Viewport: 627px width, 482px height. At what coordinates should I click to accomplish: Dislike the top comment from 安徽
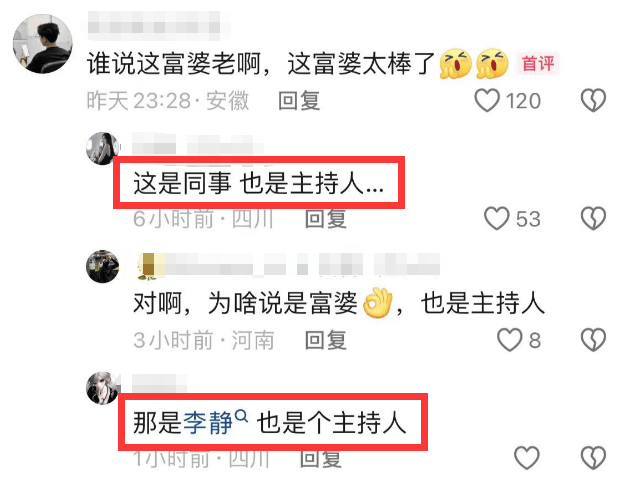pos(593,100)
